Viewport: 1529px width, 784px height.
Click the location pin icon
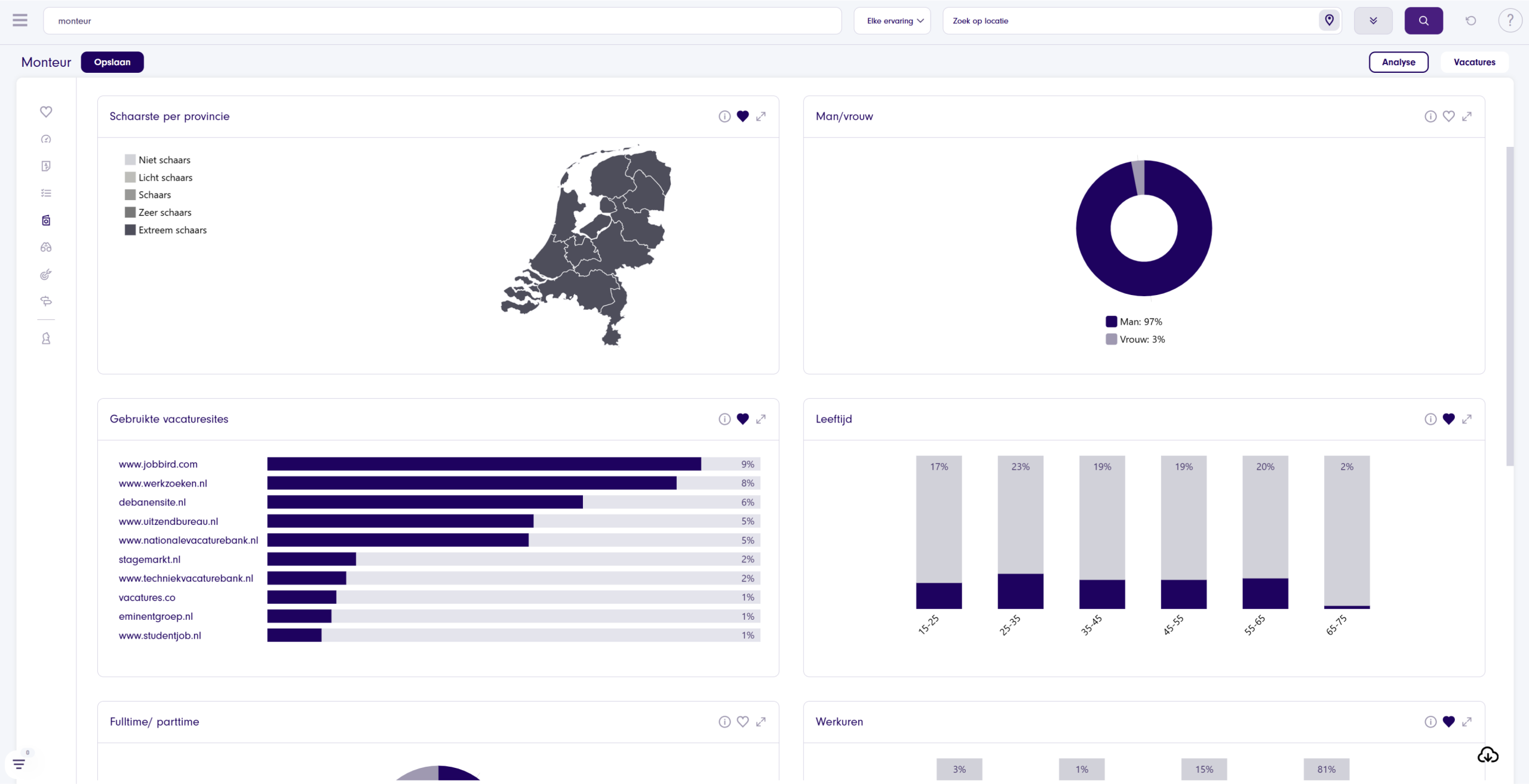[1329, 20]
